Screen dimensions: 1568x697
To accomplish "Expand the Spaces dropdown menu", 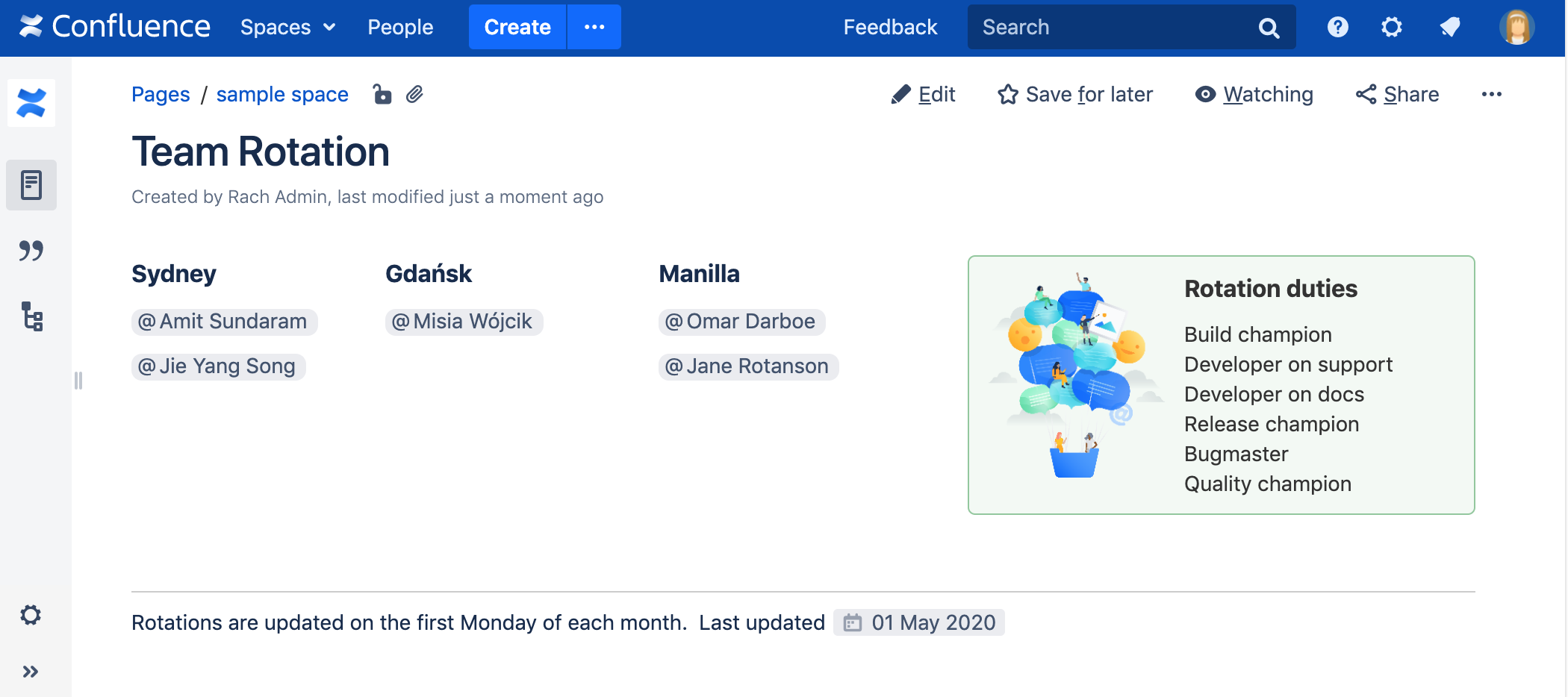I will pyautogui.click(x=287, y=28).
